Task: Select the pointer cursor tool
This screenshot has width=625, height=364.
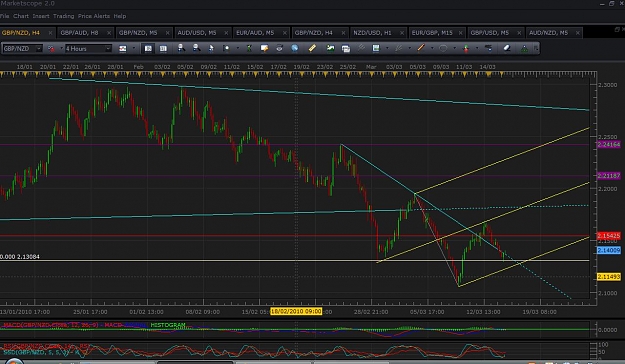Action: point(211,48)
